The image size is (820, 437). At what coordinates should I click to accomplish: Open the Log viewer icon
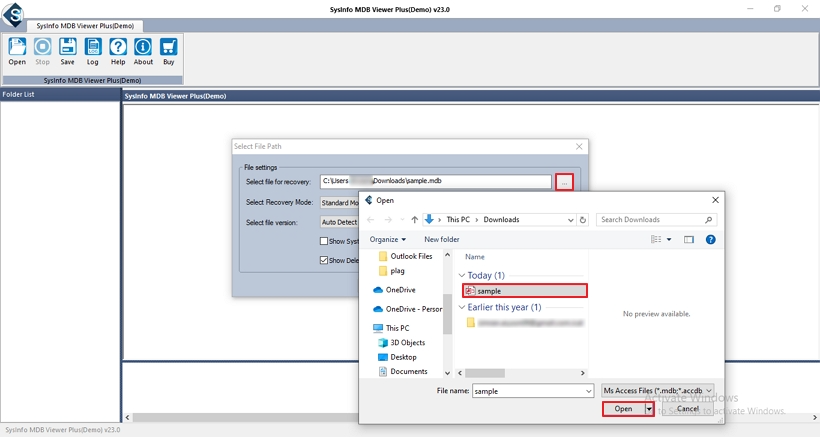[93, 47]
